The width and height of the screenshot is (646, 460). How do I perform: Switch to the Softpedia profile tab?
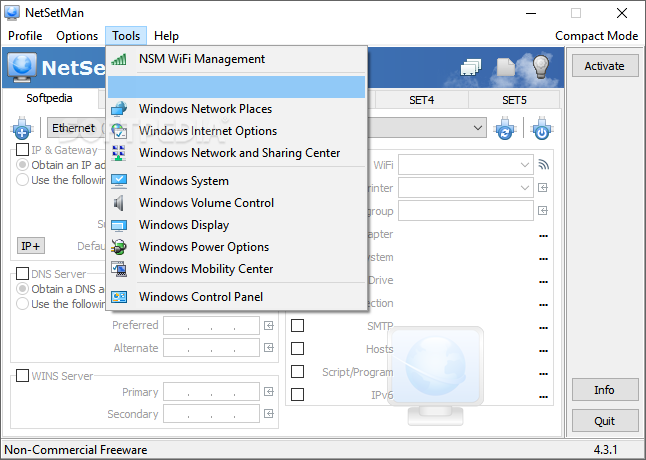tap(49, 98)
